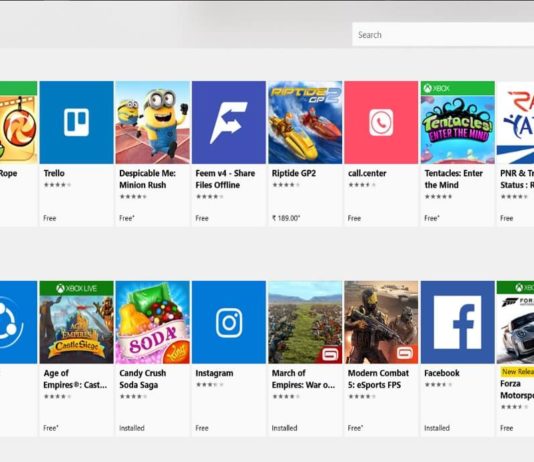The height and width of the screenshot is (462, 534).
Task: Click the XBOX banner on Tentacles tile
Action: click(458, 89)
